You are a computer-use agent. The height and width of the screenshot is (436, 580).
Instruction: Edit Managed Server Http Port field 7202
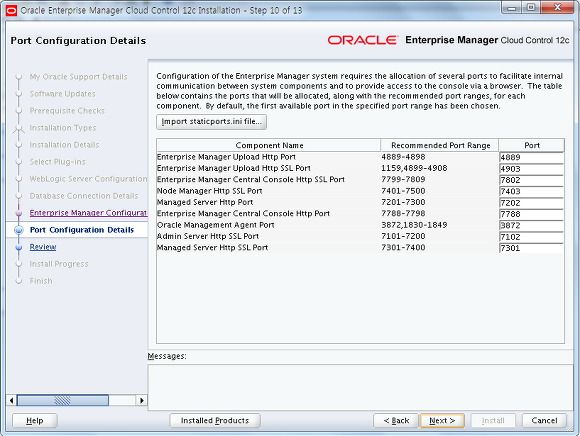[x=531, y=203]
